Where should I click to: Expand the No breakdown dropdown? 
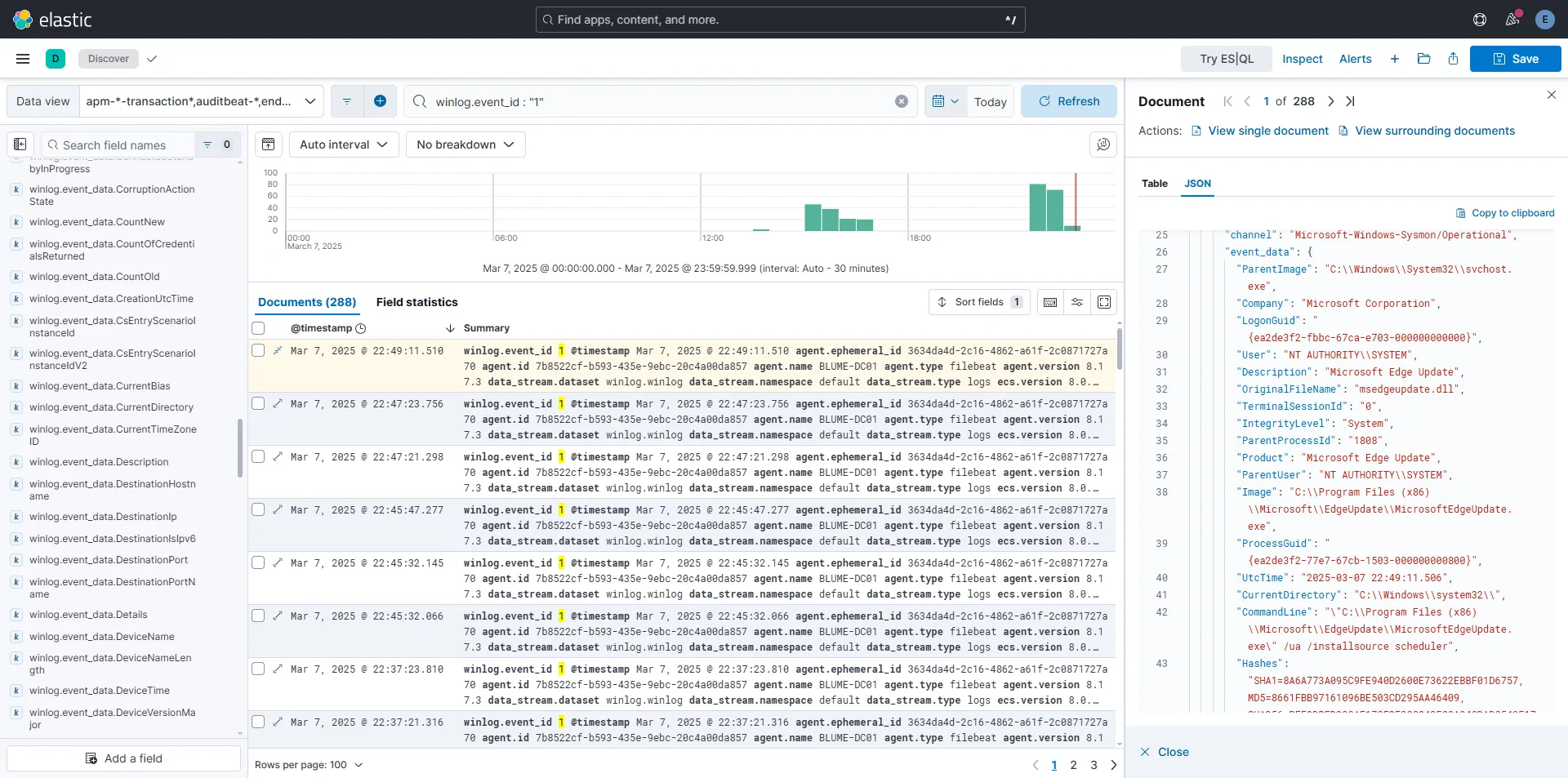coord(465,144)
